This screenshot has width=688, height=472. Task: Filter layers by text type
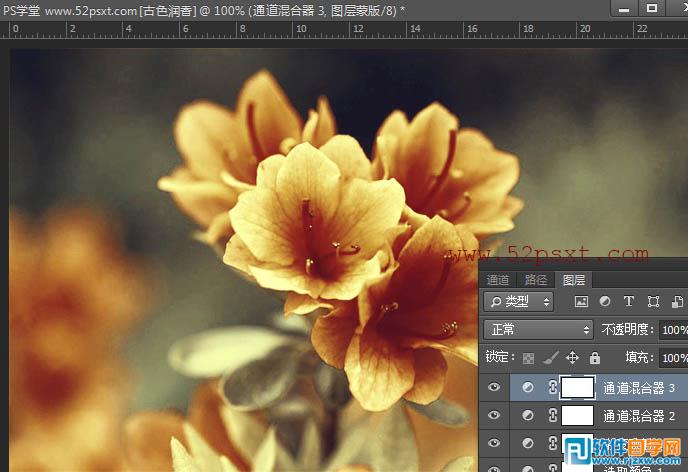click(629, 301)
